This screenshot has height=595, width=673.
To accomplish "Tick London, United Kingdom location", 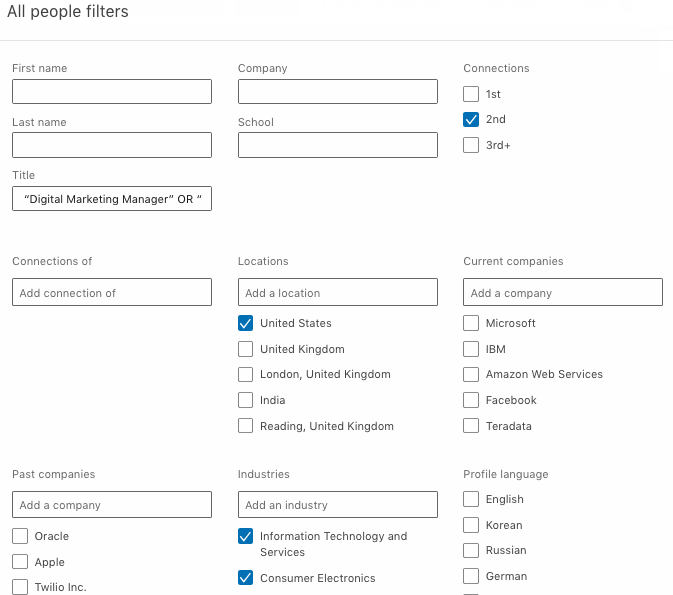I will pyautogui.click(x=246, y=374).
